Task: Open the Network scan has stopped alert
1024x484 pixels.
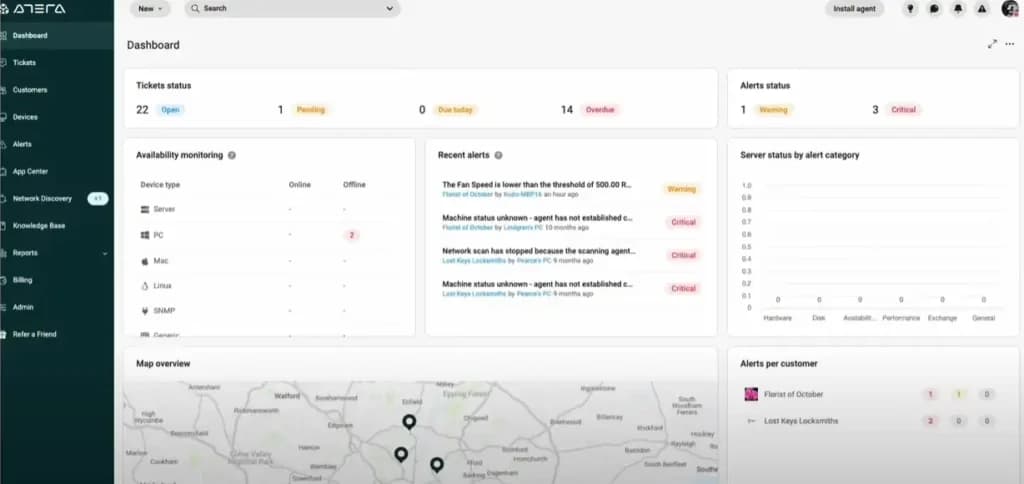Action: [539, 251]
